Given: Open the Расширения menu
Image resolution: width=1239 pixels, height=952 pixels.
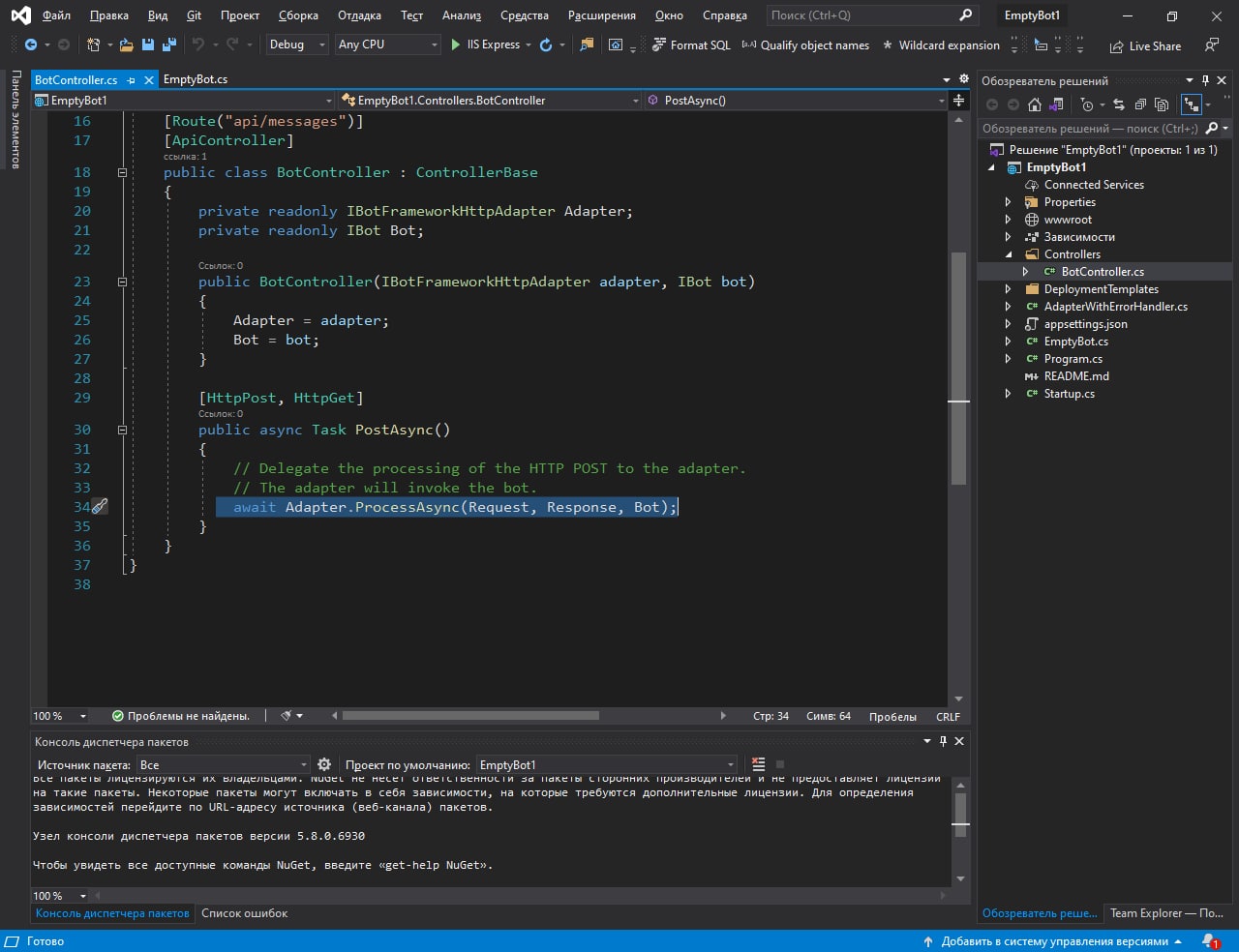Looking at the screenshot, I should [x=601, y=15].
